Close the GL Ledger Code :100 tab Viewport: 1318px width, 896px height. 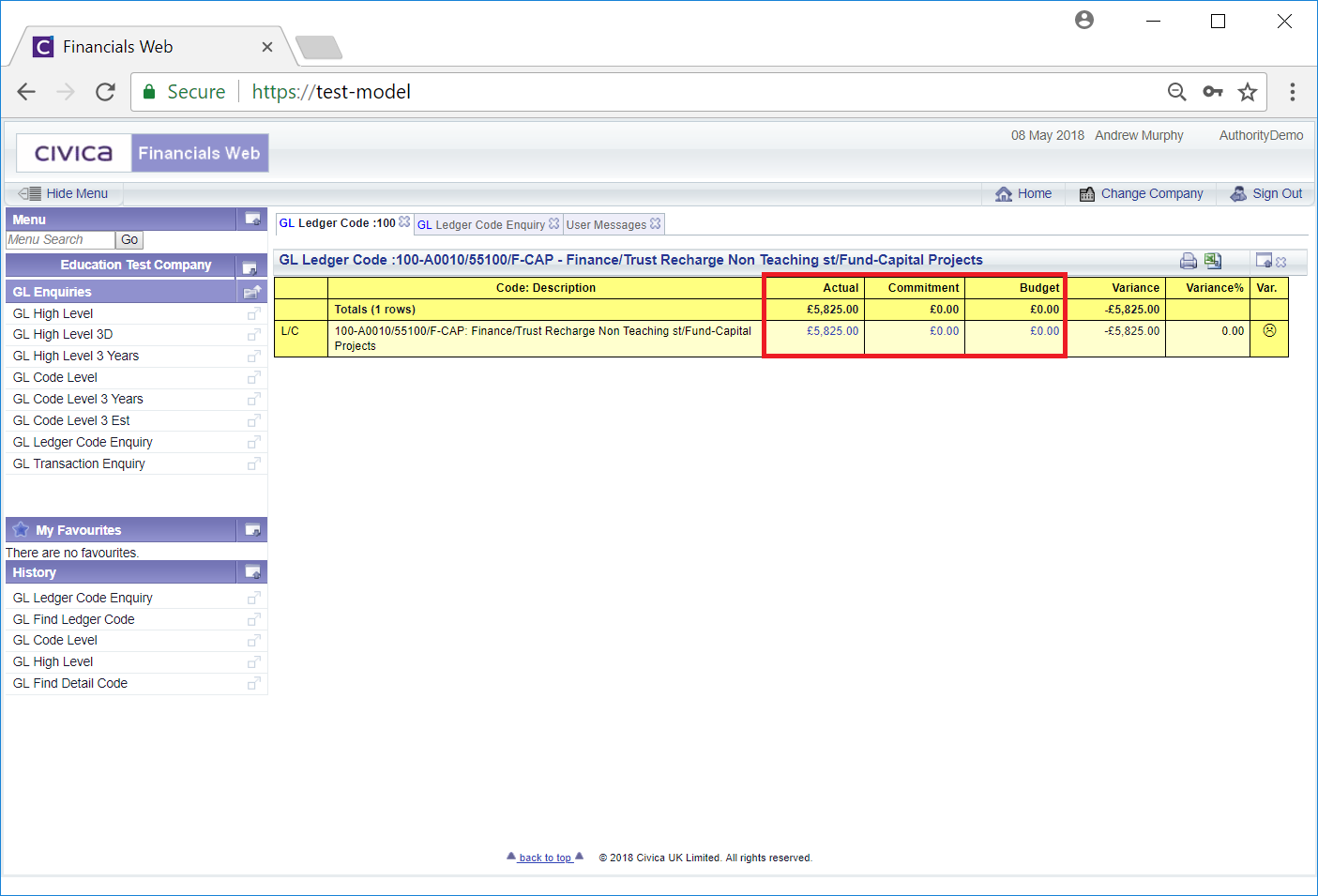pos(404,222)
